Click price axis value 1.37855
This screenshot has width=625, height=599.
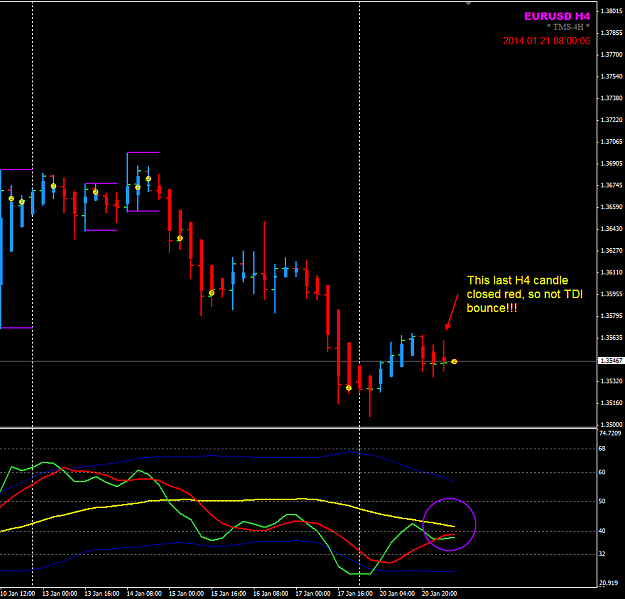611,33
